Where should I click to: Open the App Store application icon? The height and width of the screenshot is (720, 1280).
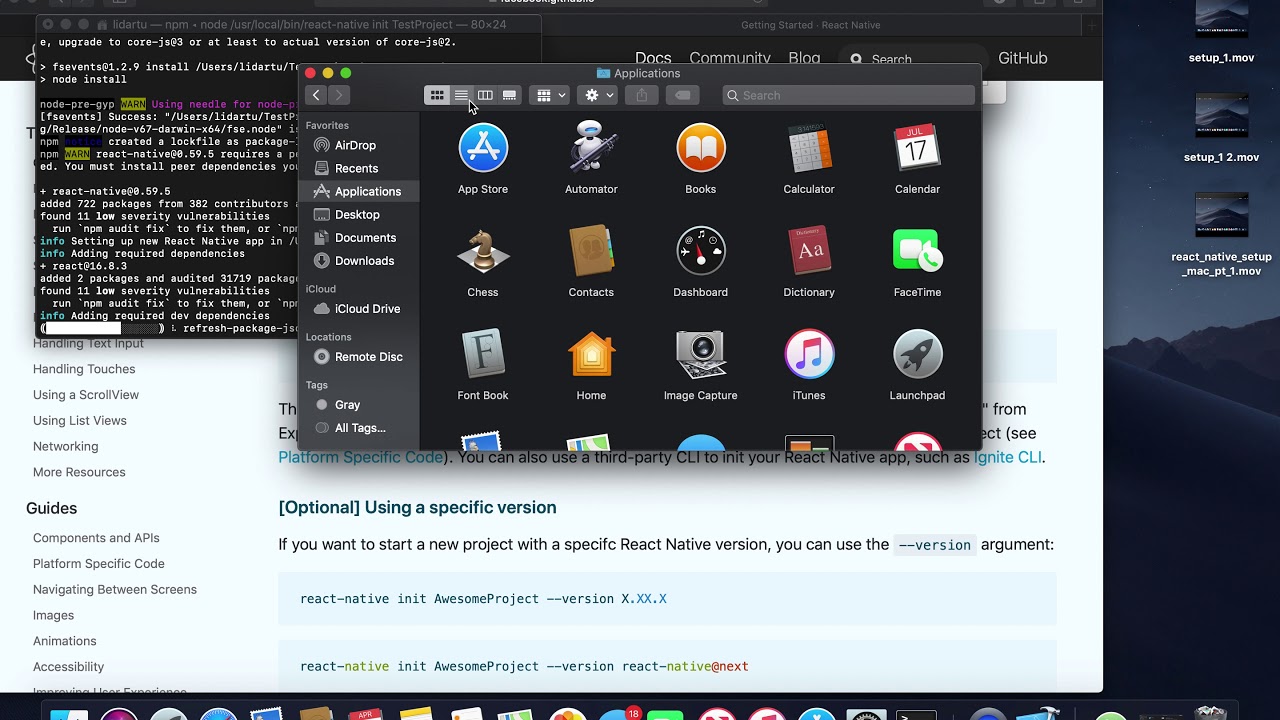pyautogui.click(x=483, y=148)
